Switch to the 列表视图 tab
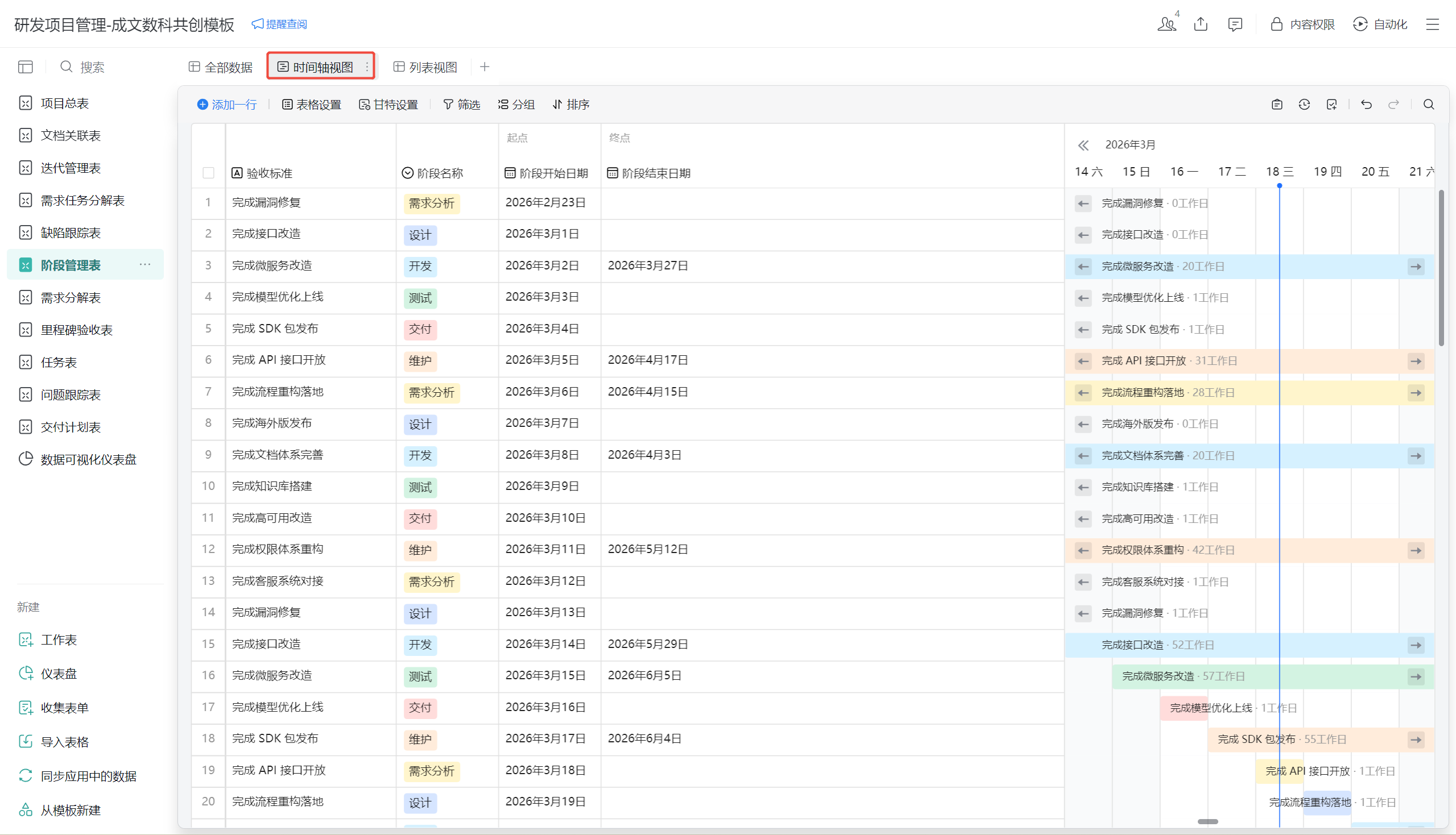 pos(425,67)
